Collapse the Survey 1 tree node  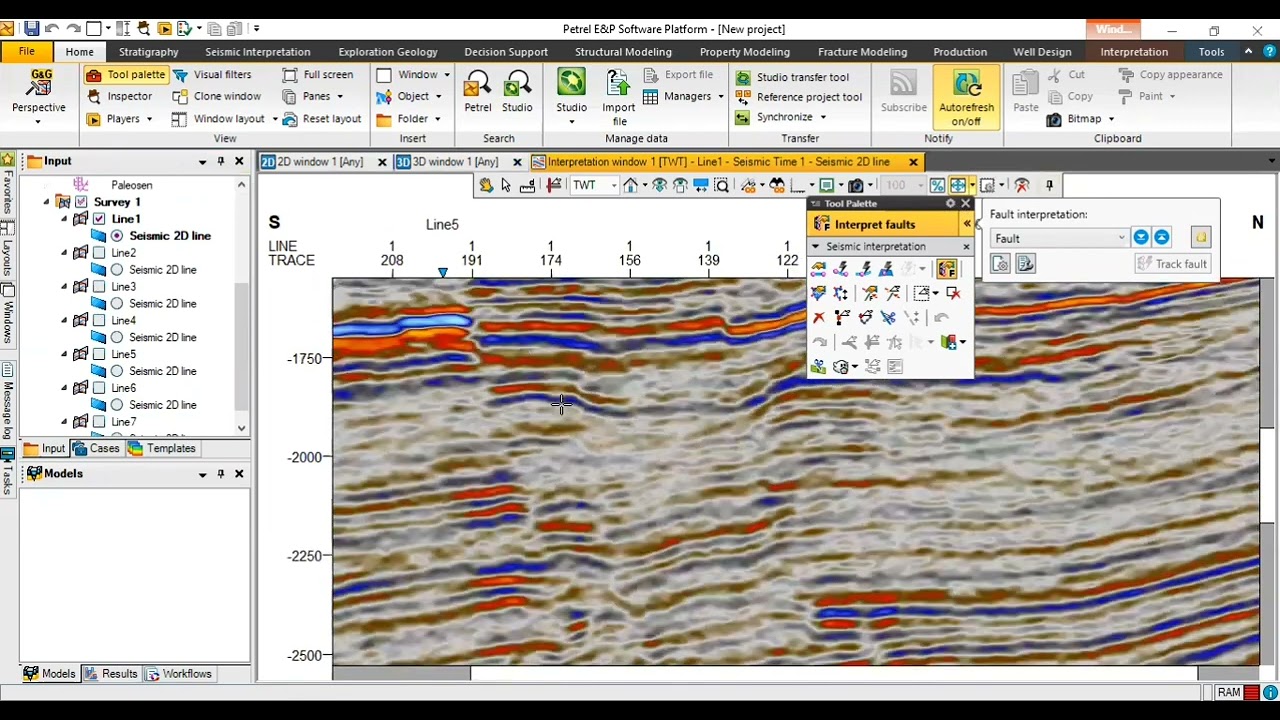(46, 202)
